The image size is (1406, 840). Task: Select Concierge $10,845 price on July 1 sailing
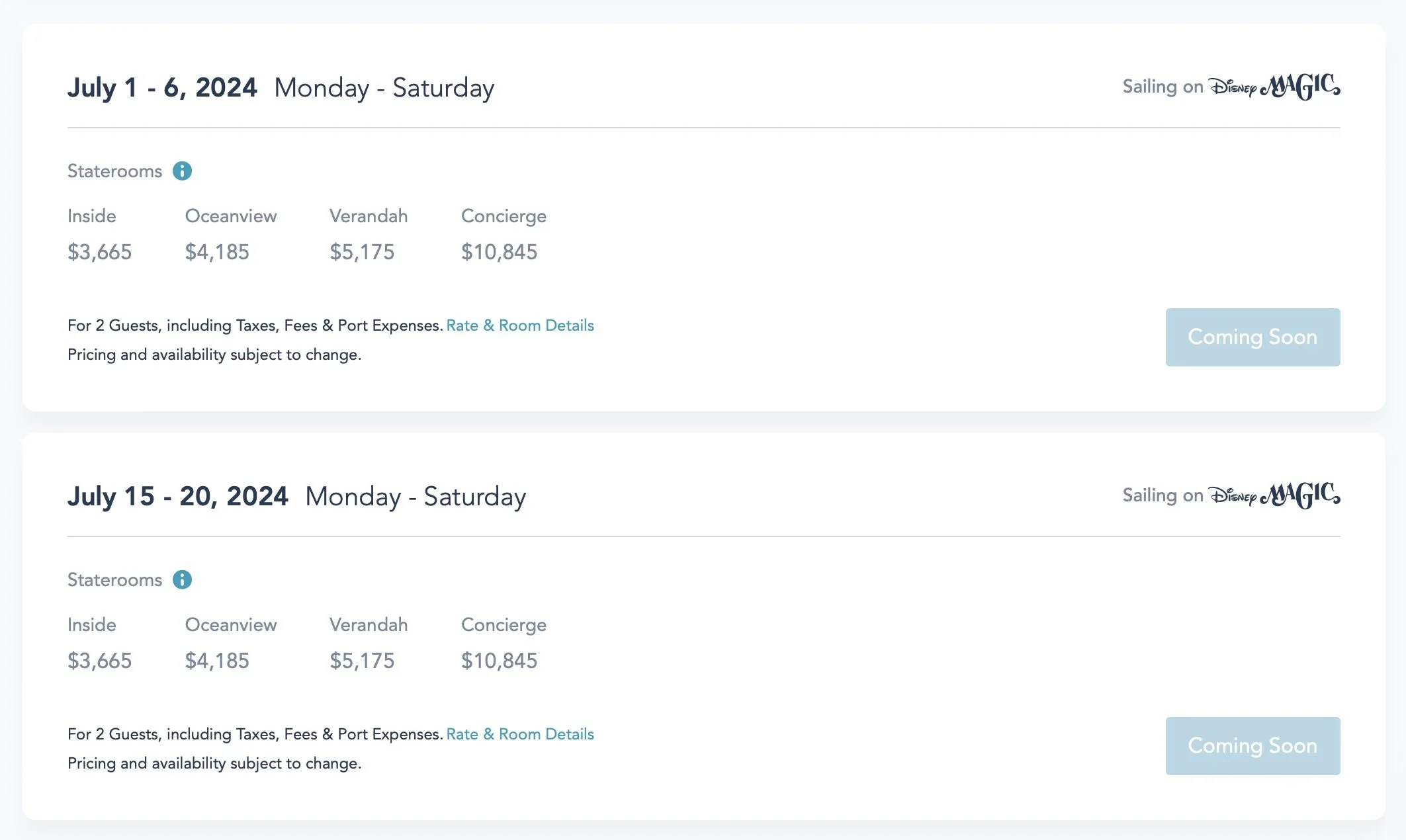click(x=499, y=252)
